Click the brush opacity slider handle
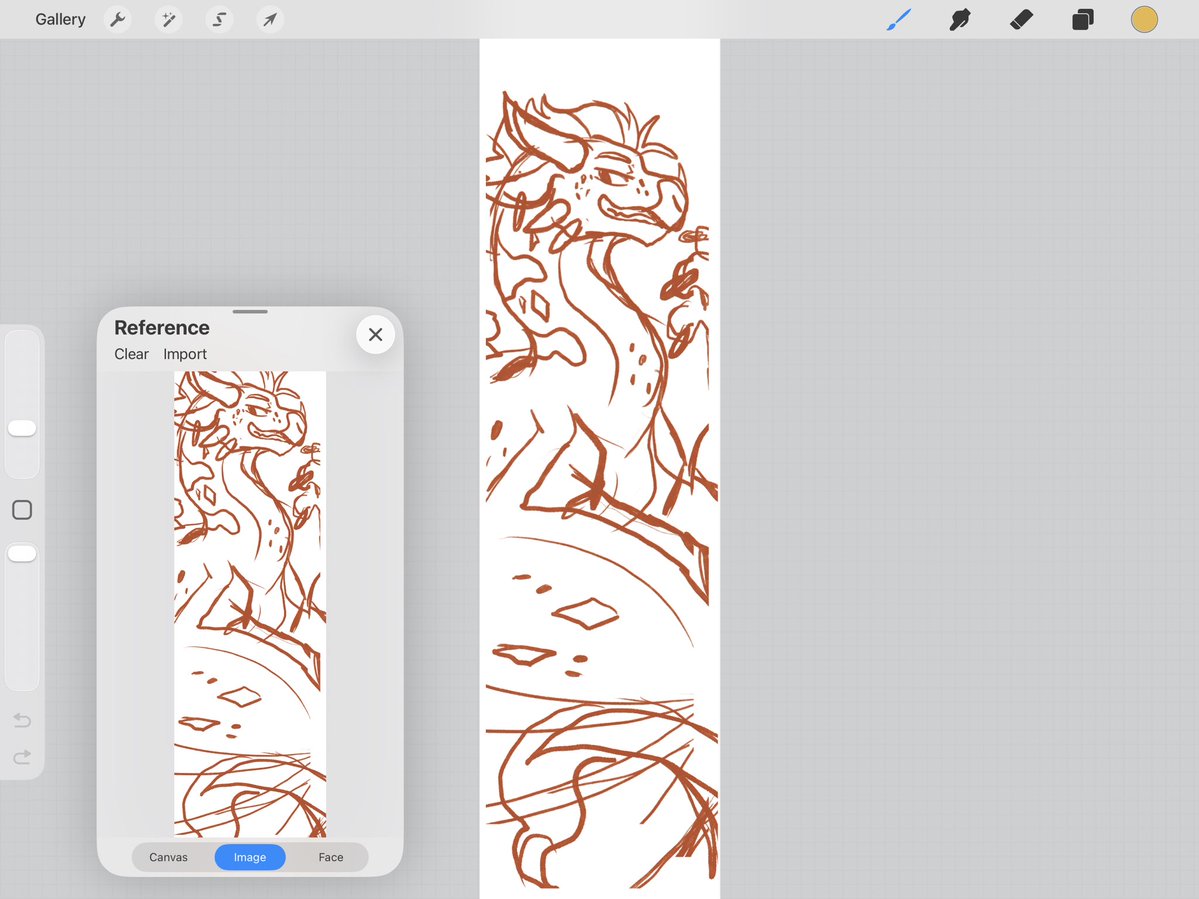Screen dimensions: 1199x899 click(22, 553)
